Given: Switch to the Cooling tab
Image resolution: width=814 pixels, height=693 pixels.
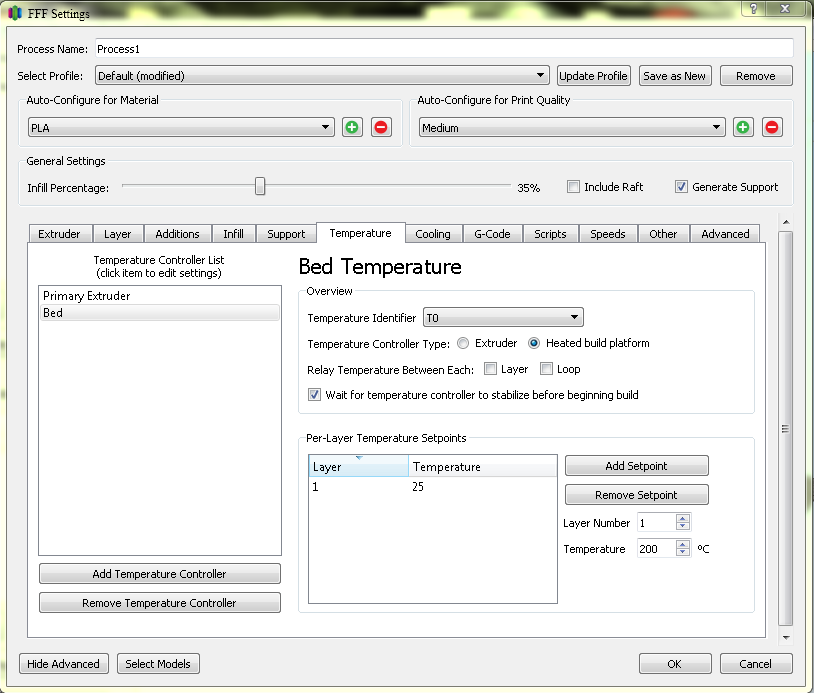Looking at the screenshot, I should (x=433, y=234).
